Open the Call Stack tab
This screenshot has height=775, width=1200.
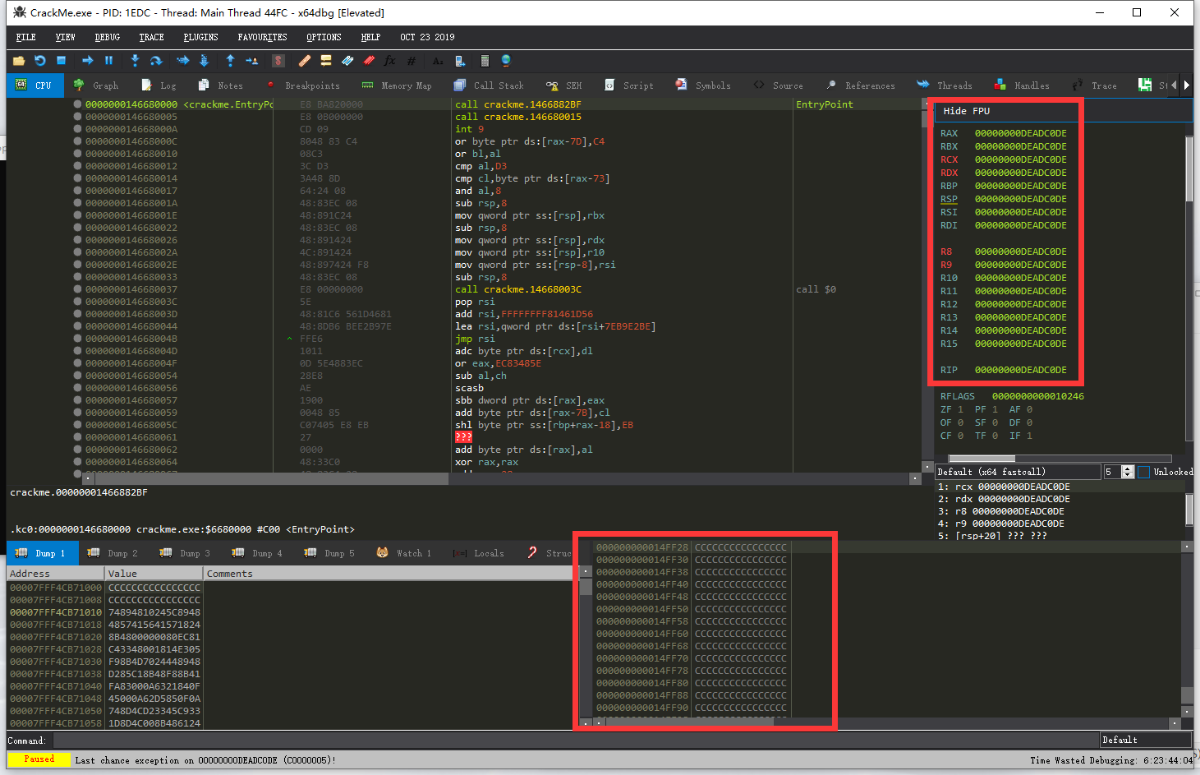[x=488, y=85]
